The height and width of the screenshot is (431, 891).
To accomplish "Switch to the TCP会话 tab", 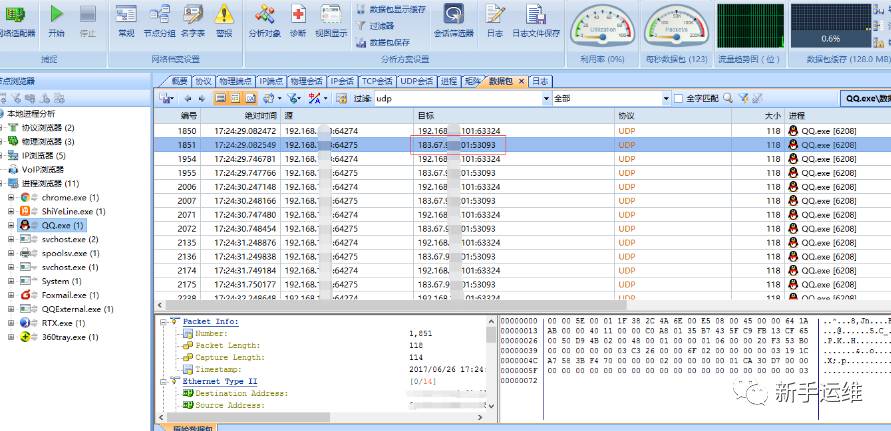I will 377,81.
